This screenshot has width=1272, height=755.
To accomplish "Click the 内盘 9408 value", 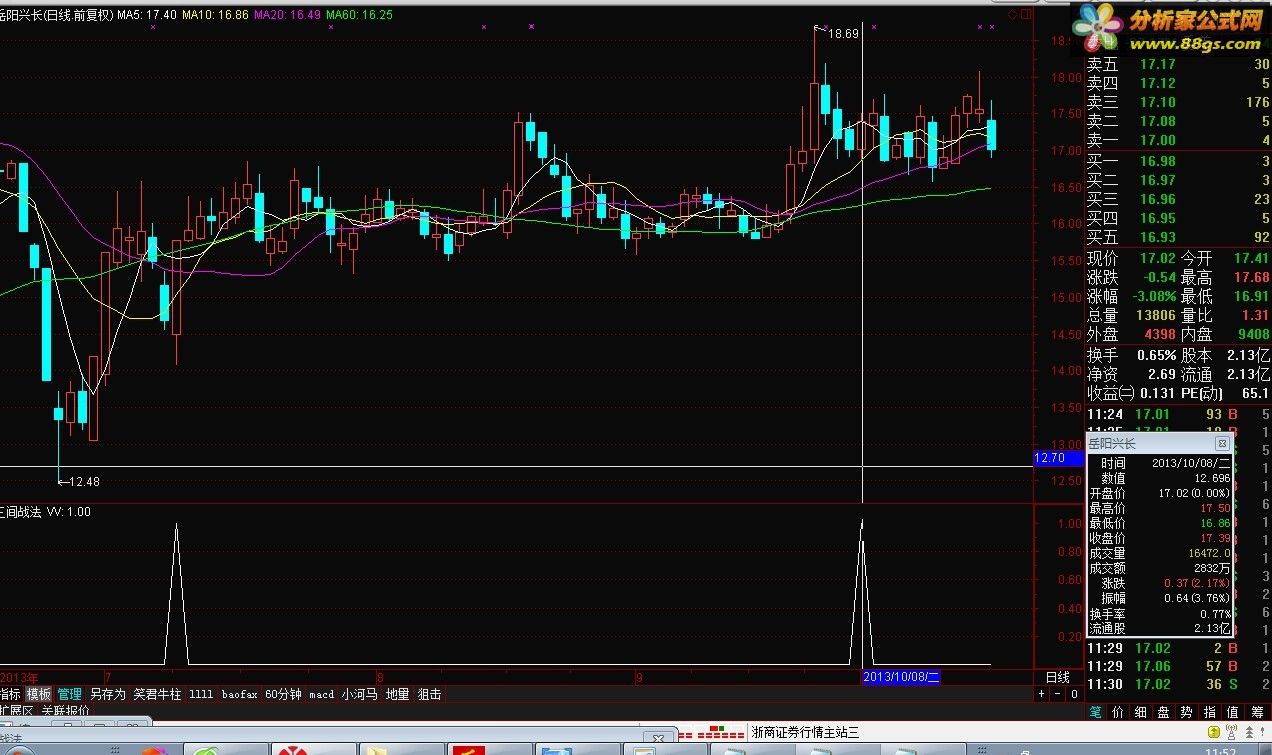I will click(1253, 335).
